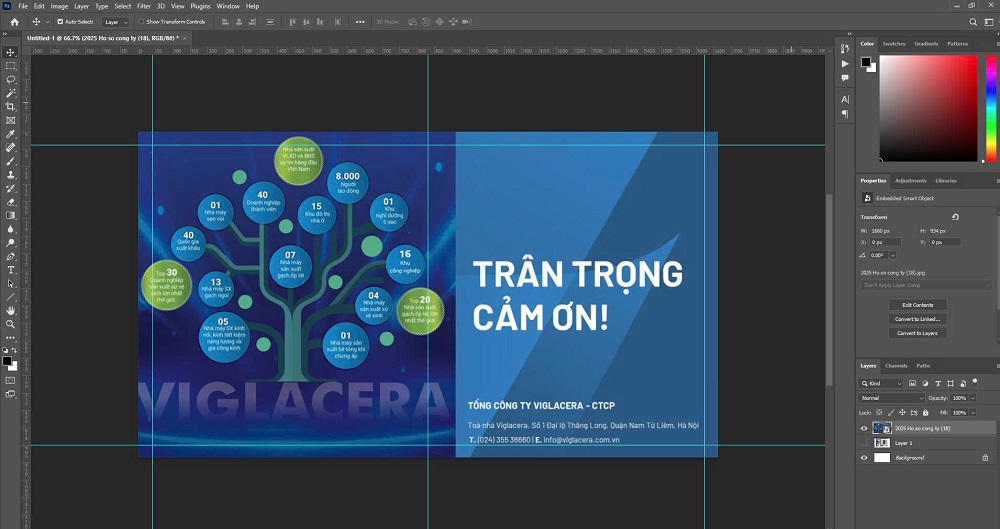The height and width of the screenshot is (529, 1000).
Task: Toggle Quick Mask mode icon
Action: tap(10, 381)
